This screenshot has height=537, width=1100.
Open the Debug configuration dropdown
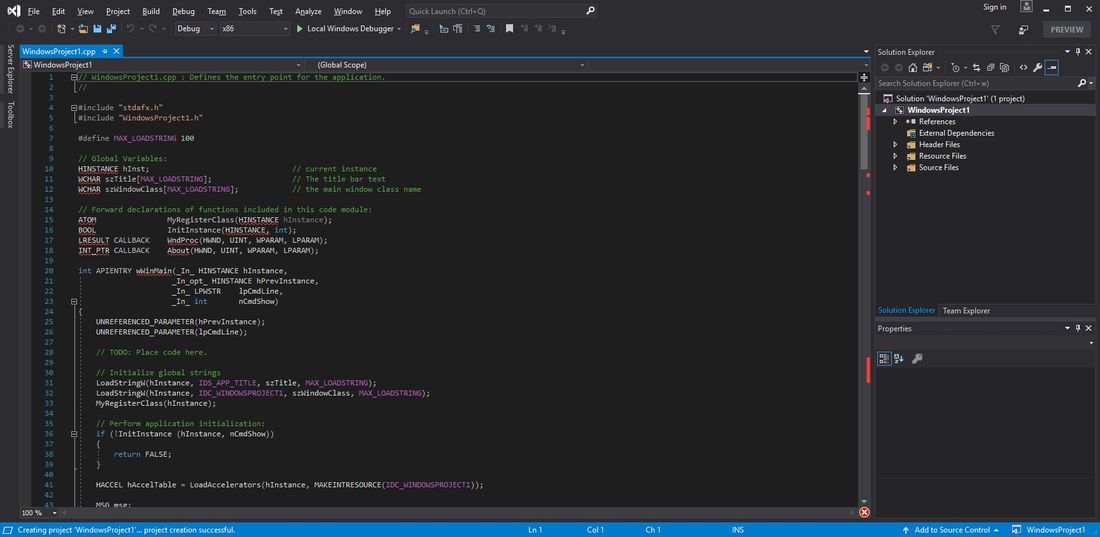(194, 29)
